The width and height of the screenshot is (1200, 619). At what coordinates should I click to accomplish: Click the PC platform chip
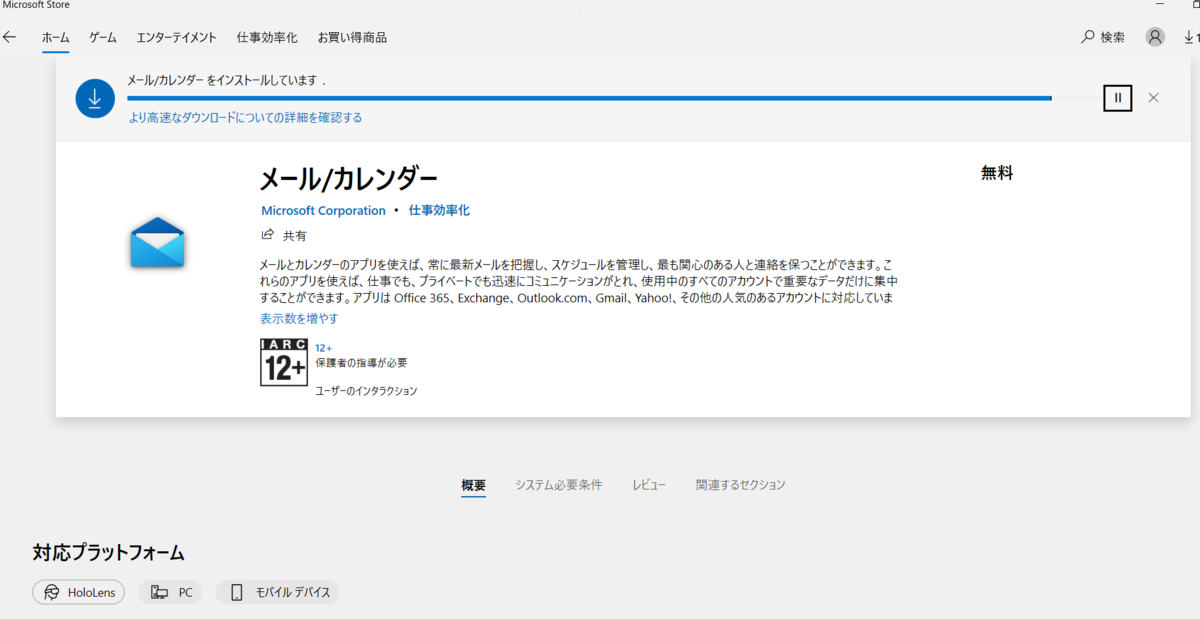(x=170, y=592)
